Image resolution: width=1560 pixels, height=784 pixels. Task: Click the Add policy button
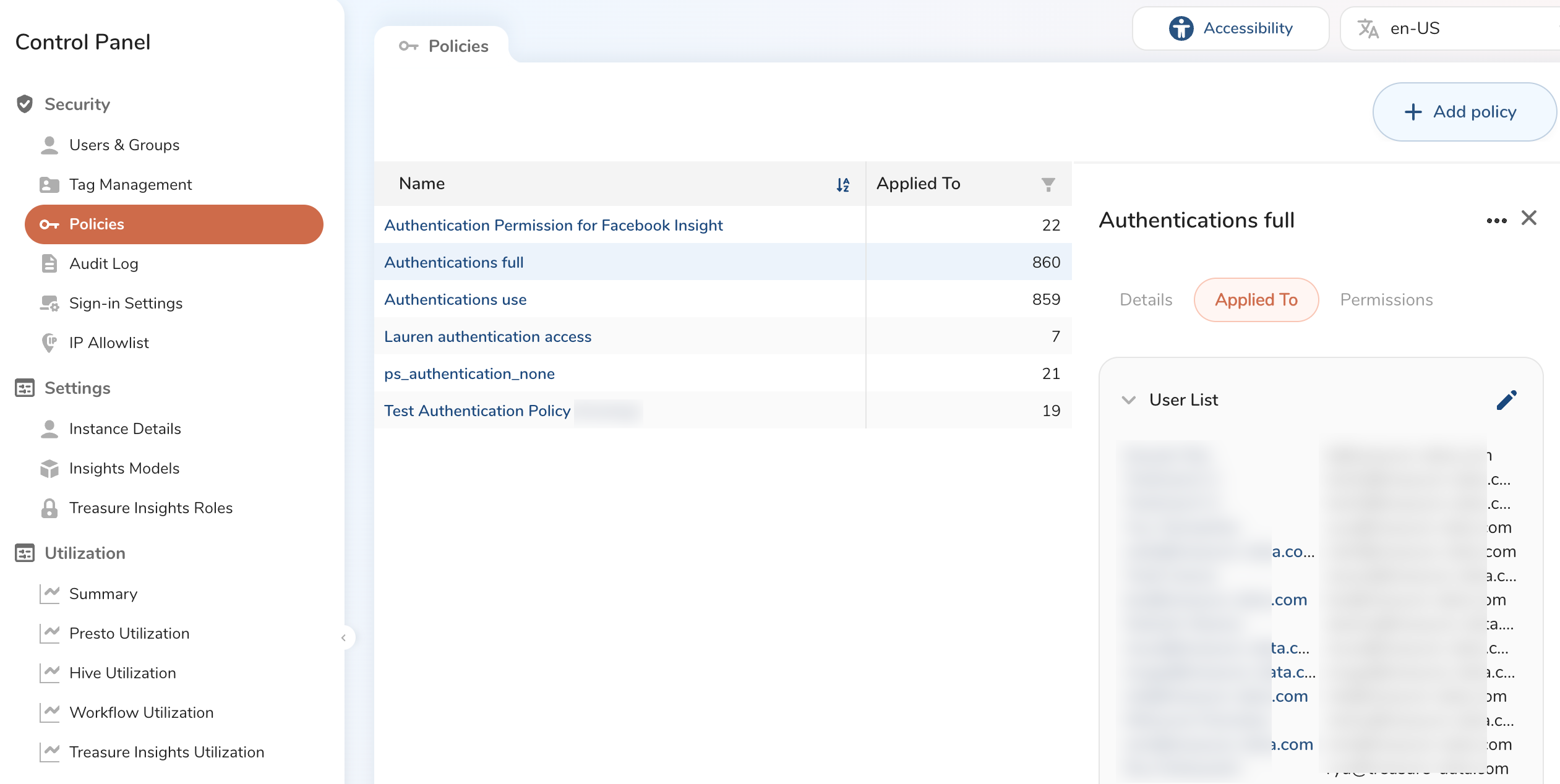click(x=1464, y=112)
